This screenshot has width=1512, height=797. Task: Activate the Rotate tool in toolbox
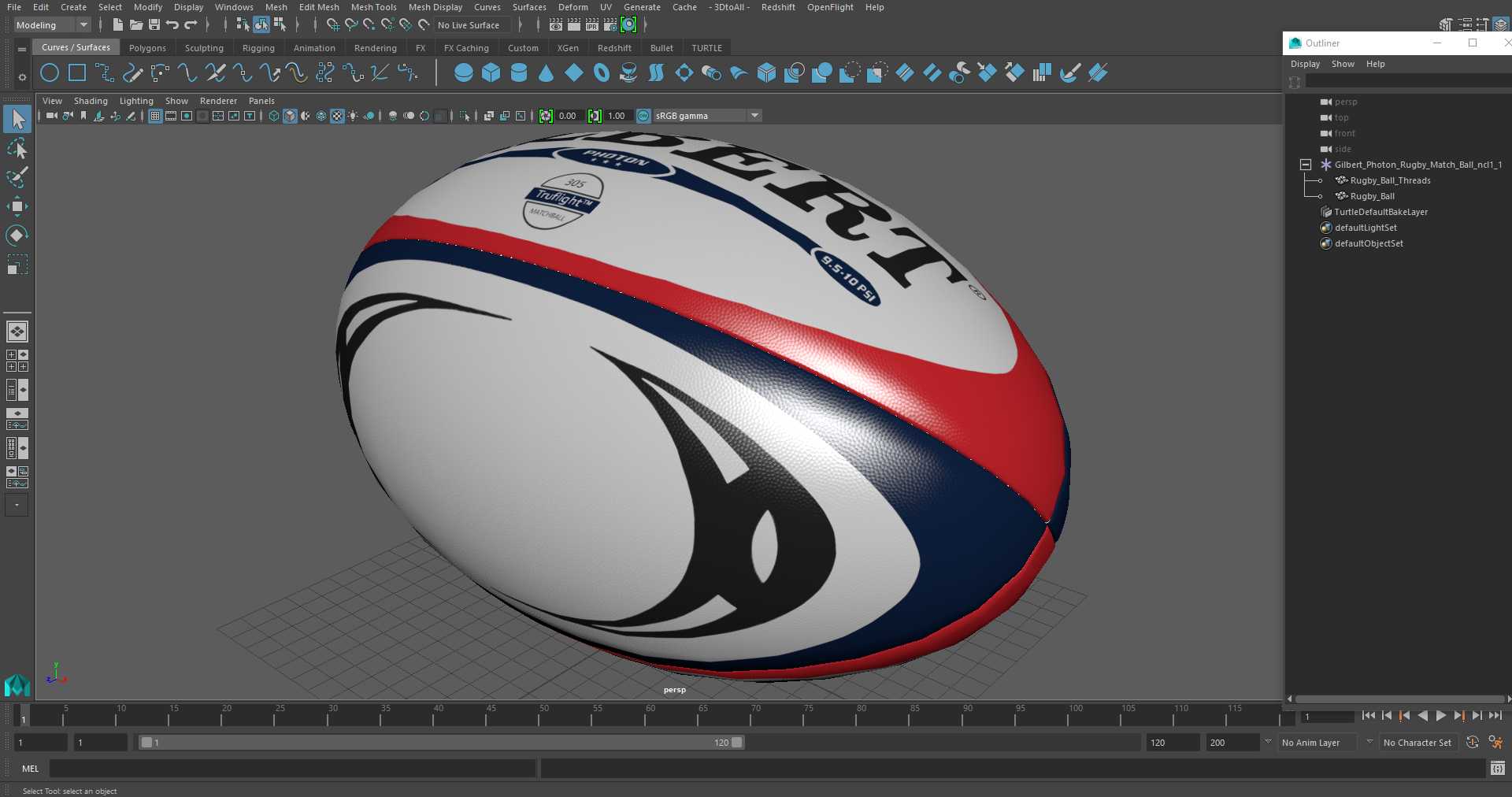pyautogui.click(x=17, y=235)
